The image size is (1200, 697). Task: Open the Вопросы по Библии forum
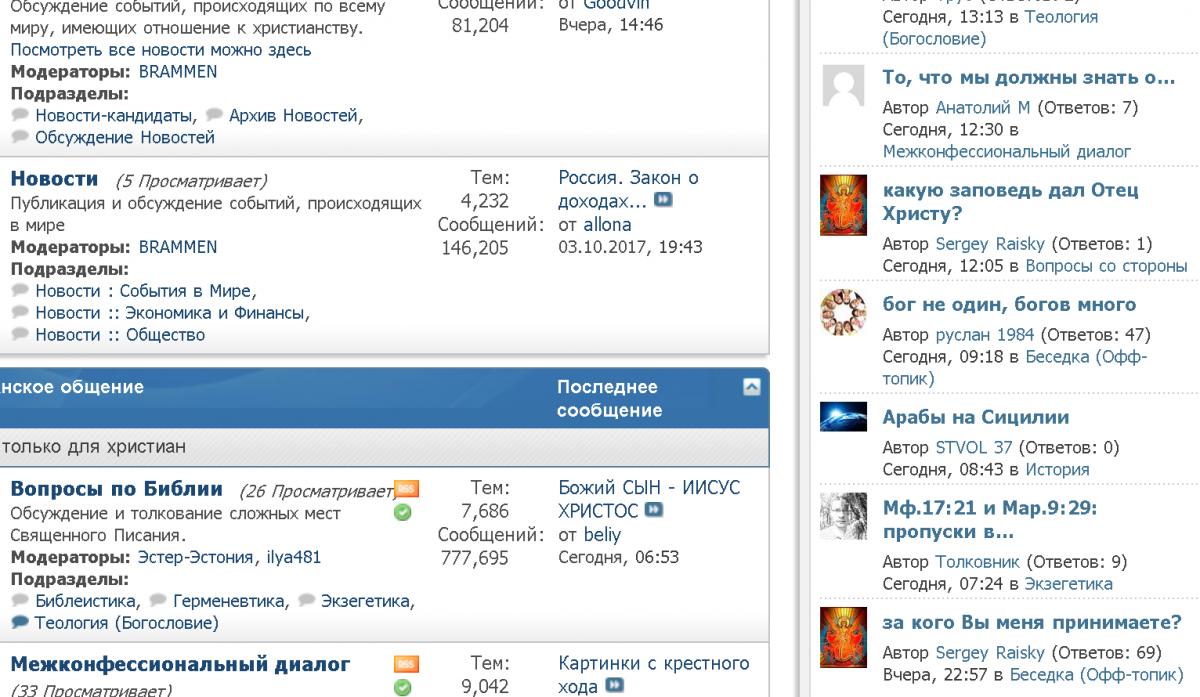pos(116,489)
